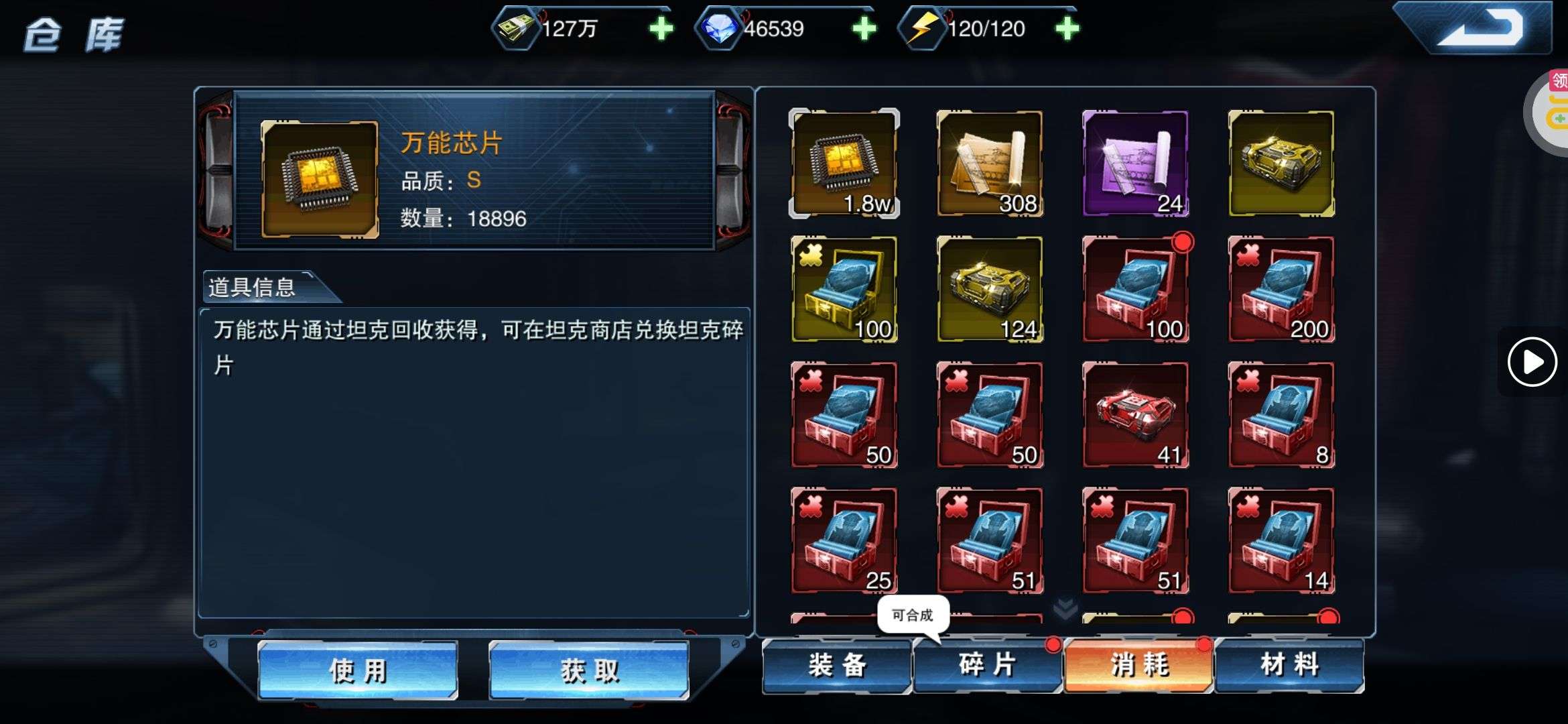1568x724 pixels.
Task: Select the gold blueprint scroll with 308
Action: point(990,164)
